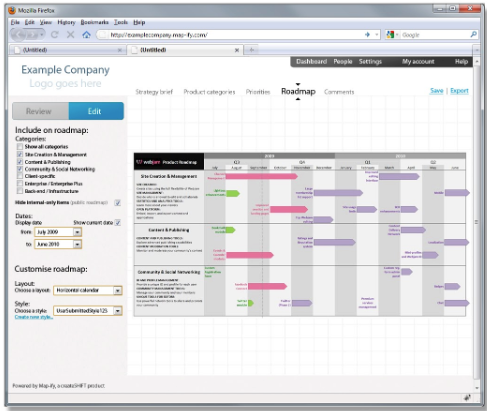This screenshot has width=487, height=411.
Task: Click the Firefox forward navigation arrow
Action: tap(32, 35)
